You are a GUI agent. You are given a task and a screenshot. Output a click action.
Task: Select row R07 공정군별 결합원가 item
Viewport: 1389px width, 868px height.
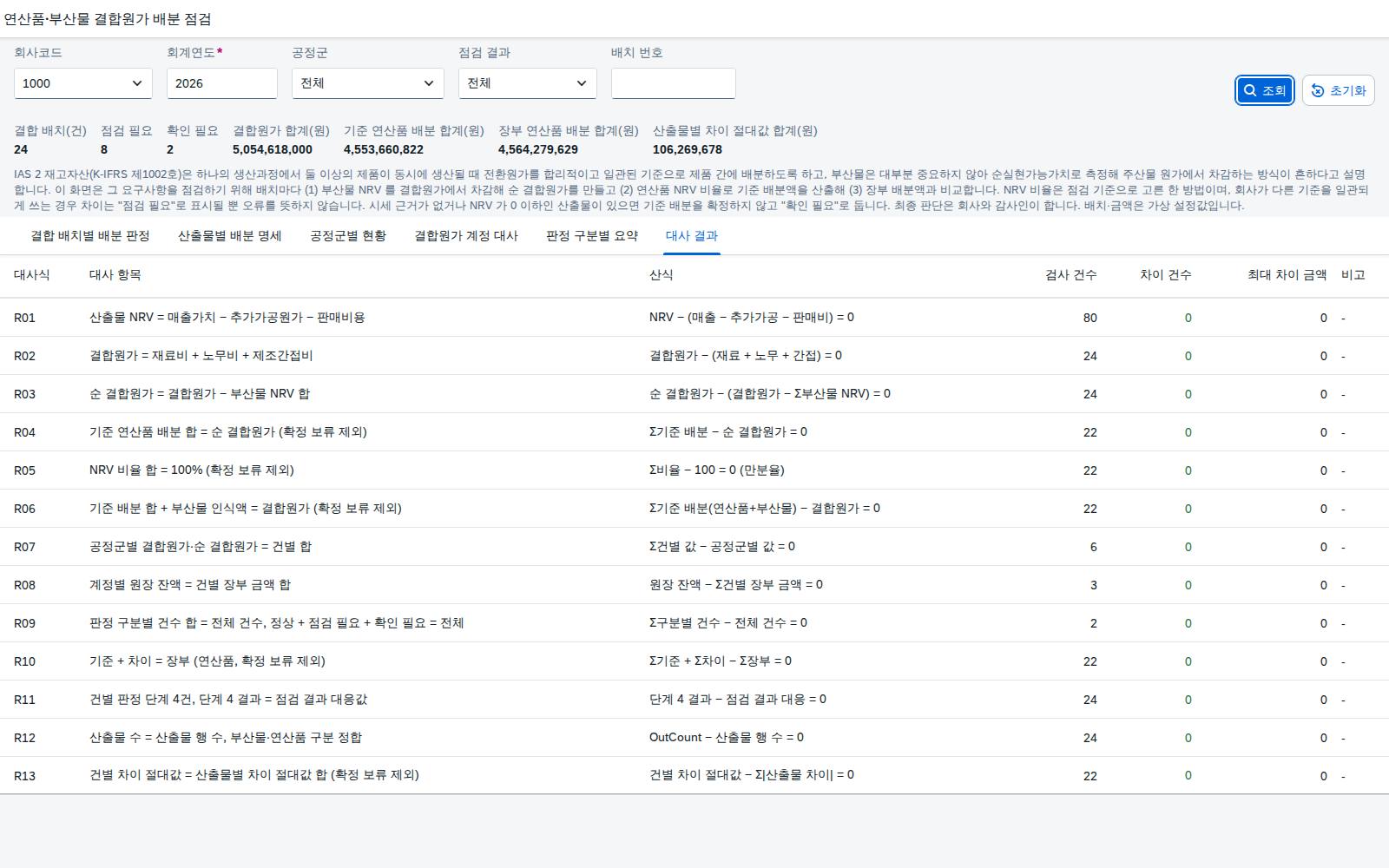[x=201, y=547]
